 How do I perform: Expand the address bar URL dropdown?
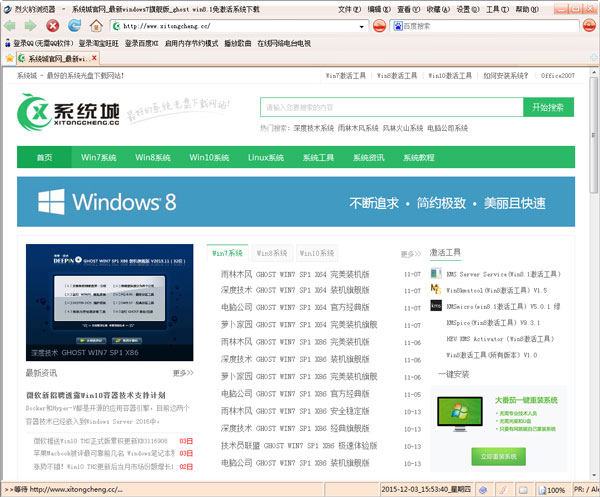click(x=362, y=26)
